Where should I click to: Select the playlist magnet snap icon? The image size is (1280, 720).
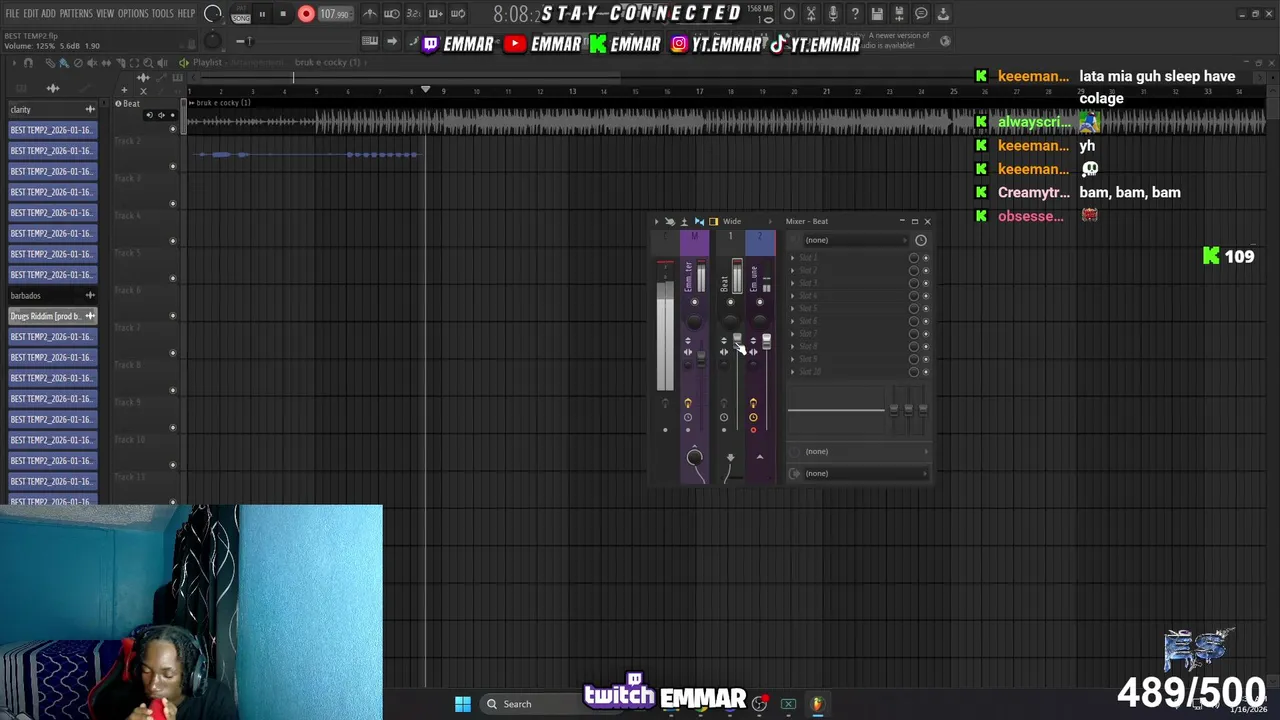click(28, 63)
